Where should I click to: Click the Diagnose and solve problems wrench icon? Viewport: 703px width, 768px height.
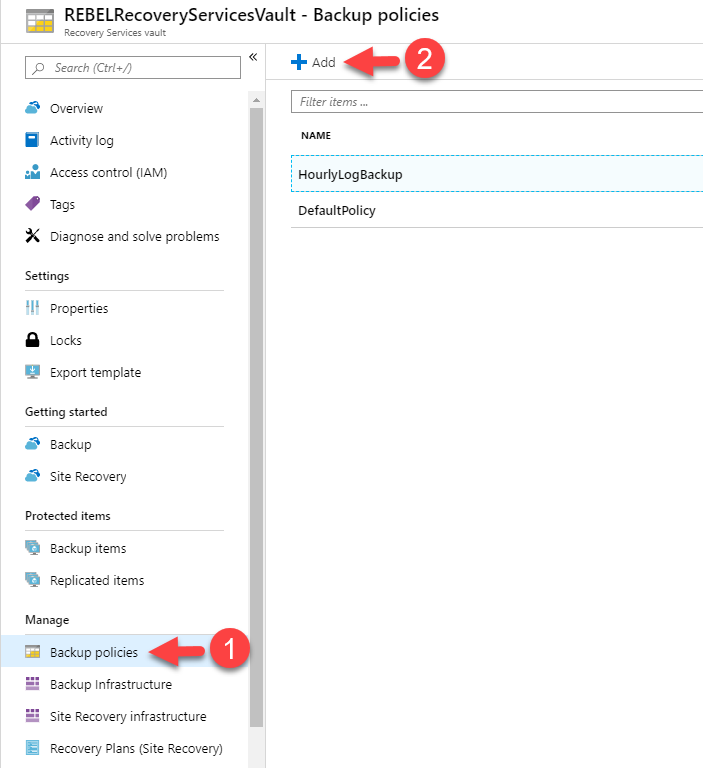tap(32, 236)
